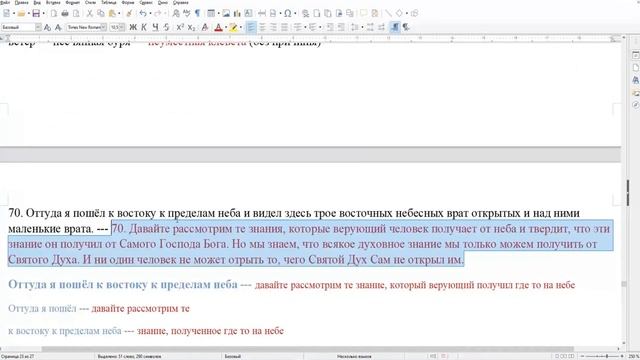Open the sidebar Navigator icon
The width and height of the screenshot is (640, 360).
(x=635, y=105)
